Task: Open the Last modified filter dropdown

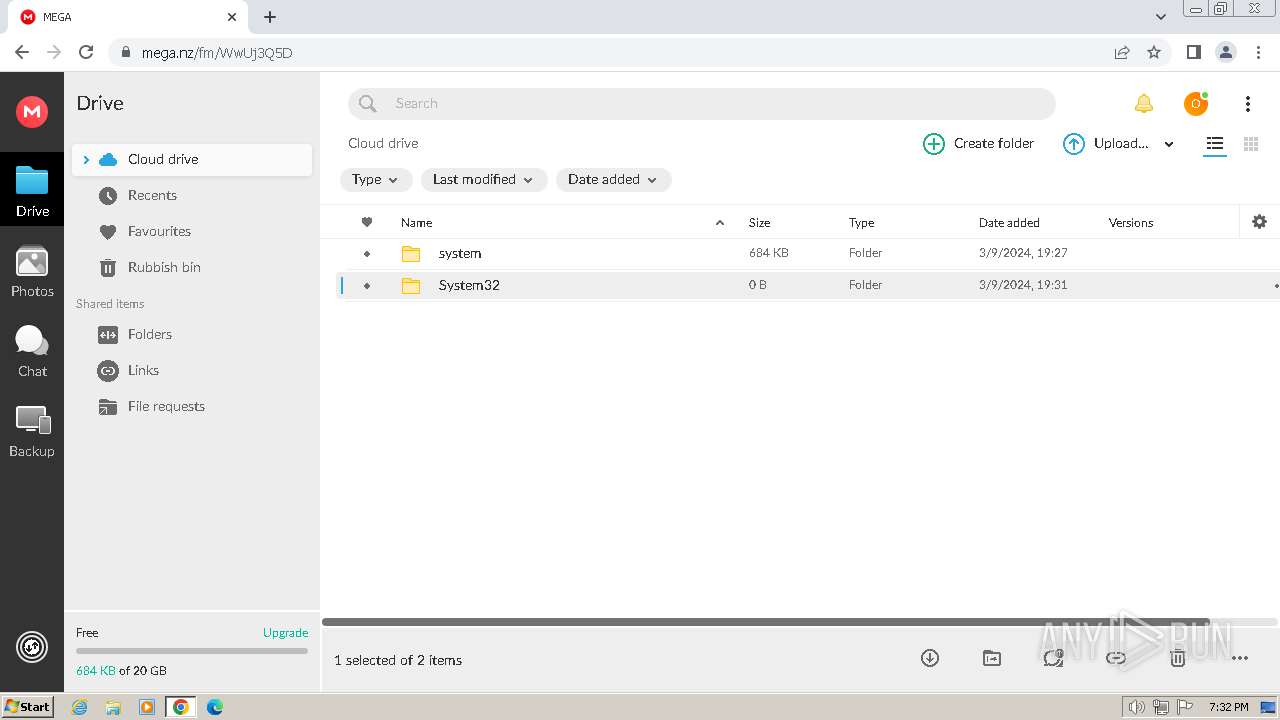Action: (484, 180)
